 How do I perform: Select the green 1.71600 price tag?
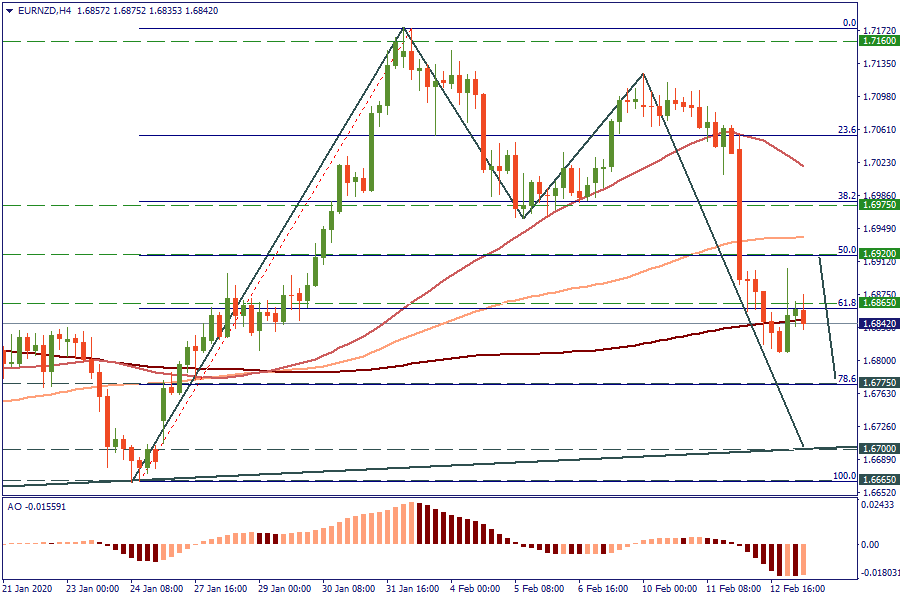(x=879, y=41)
